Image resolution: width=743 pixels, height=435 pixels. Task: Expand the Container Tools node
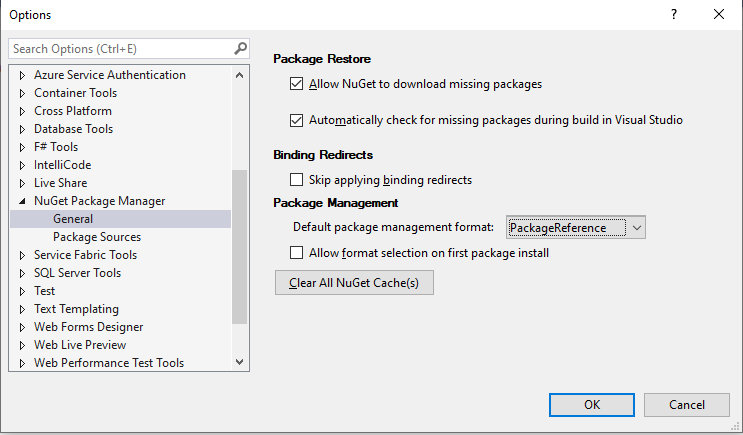pyautogui.click(x=22, y=93)
